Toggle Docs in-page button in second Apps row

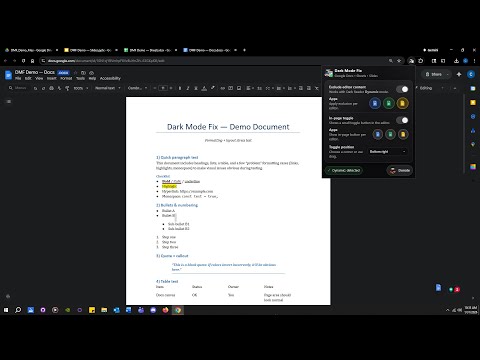[x=378, y=134]
